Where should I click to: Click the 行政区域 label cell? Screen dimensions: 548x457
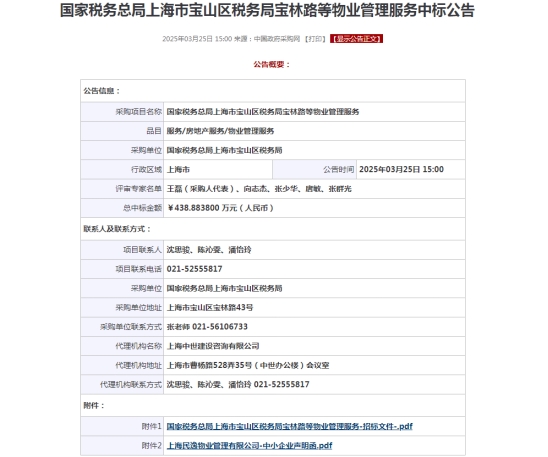point(122,169)
